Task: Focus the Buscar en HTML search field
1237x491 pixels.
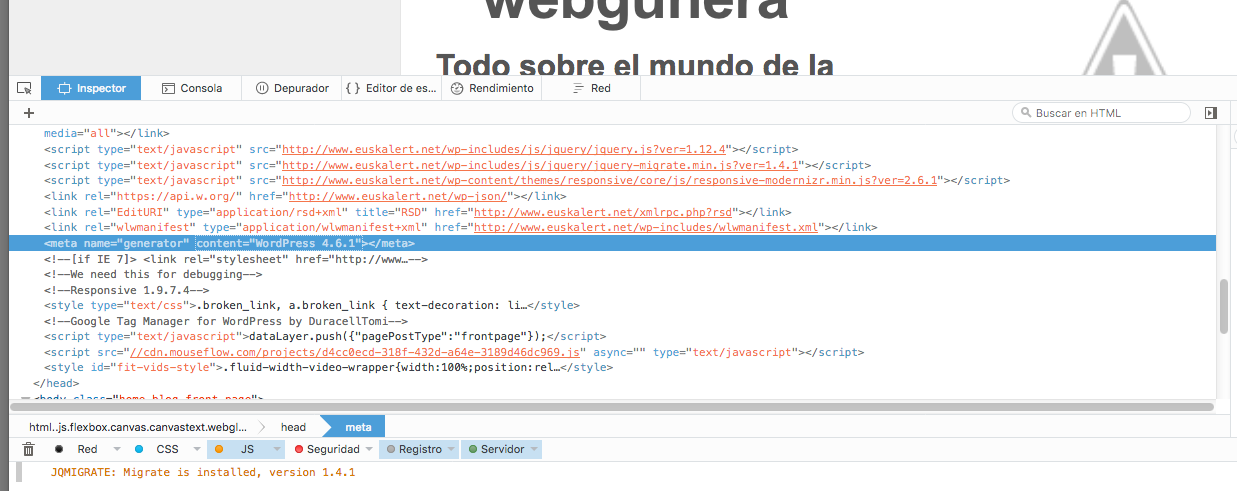Action: tap(1101, 113)
